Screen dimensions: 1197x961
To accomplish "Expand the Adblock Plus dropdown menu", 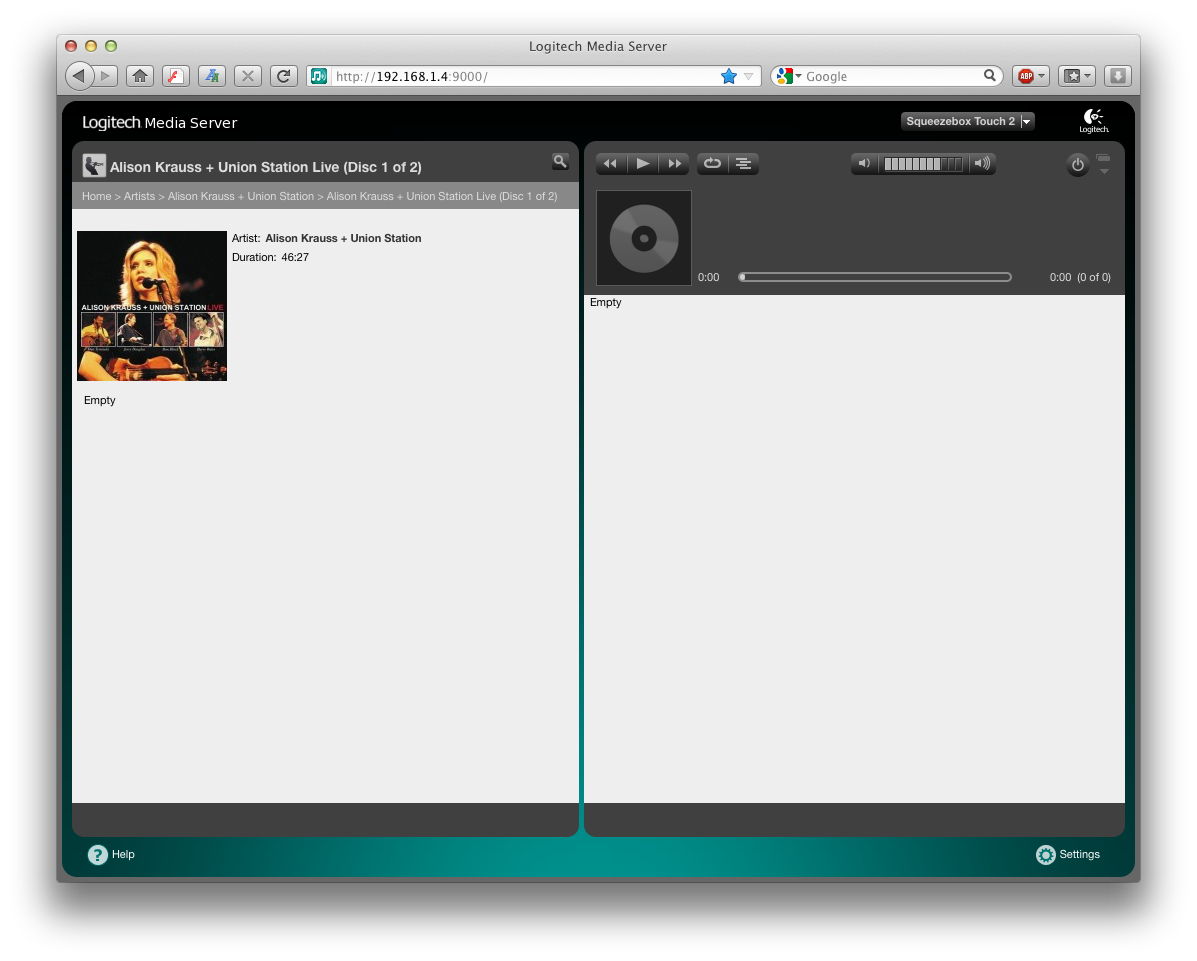I will [1041, 76].
